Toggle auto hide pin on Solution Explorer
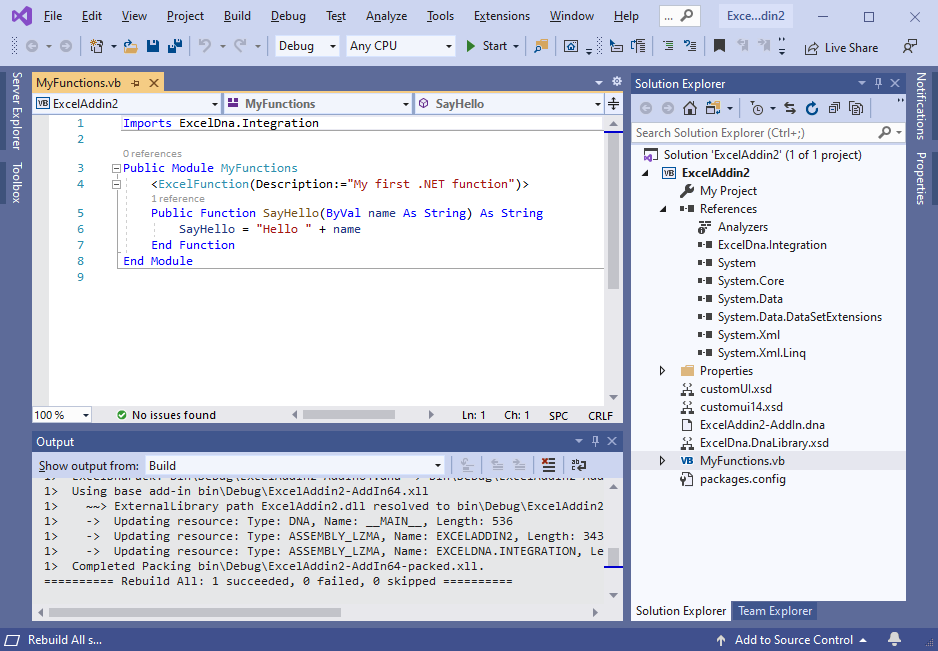Screen dimensions: 938x651 (x=878, y=83)
